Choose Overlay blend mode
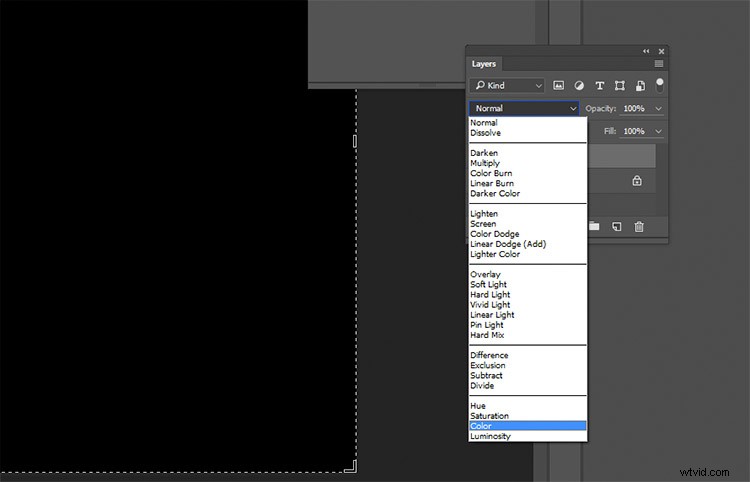 [x=528, y=274]
